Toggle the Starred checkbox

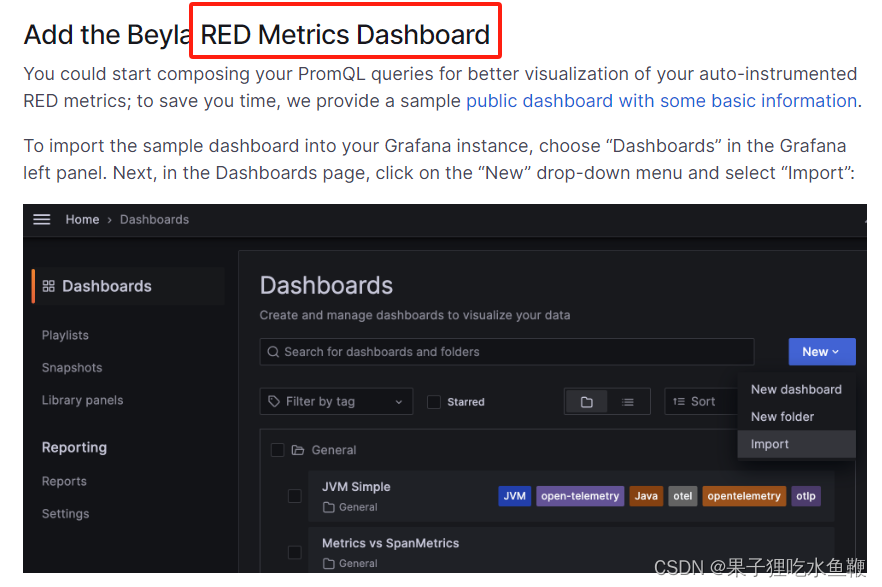tap(434, 402)
